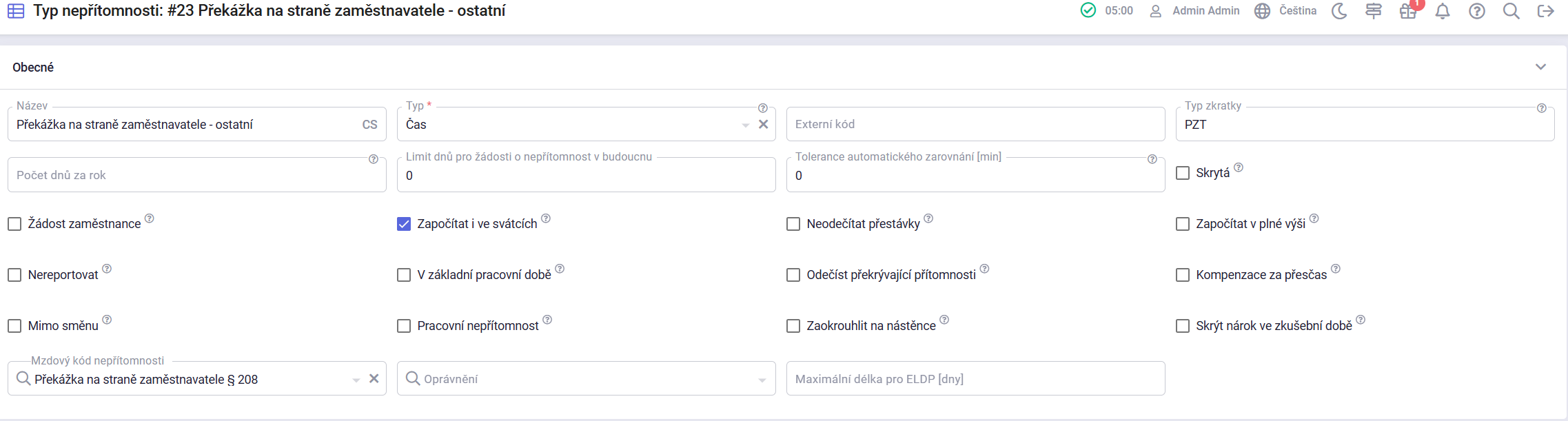The width and height of the screenshot is (1568, 421).
Task: Check Kompenzace za přesčas
Action: point(1183,275)
